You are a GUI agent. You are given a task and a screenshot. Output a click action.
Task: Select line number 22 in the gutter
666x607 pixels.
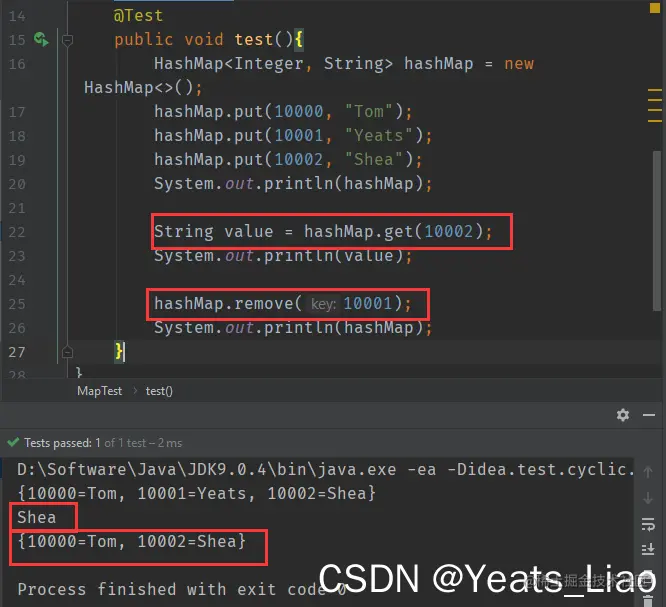pos(17,232)
